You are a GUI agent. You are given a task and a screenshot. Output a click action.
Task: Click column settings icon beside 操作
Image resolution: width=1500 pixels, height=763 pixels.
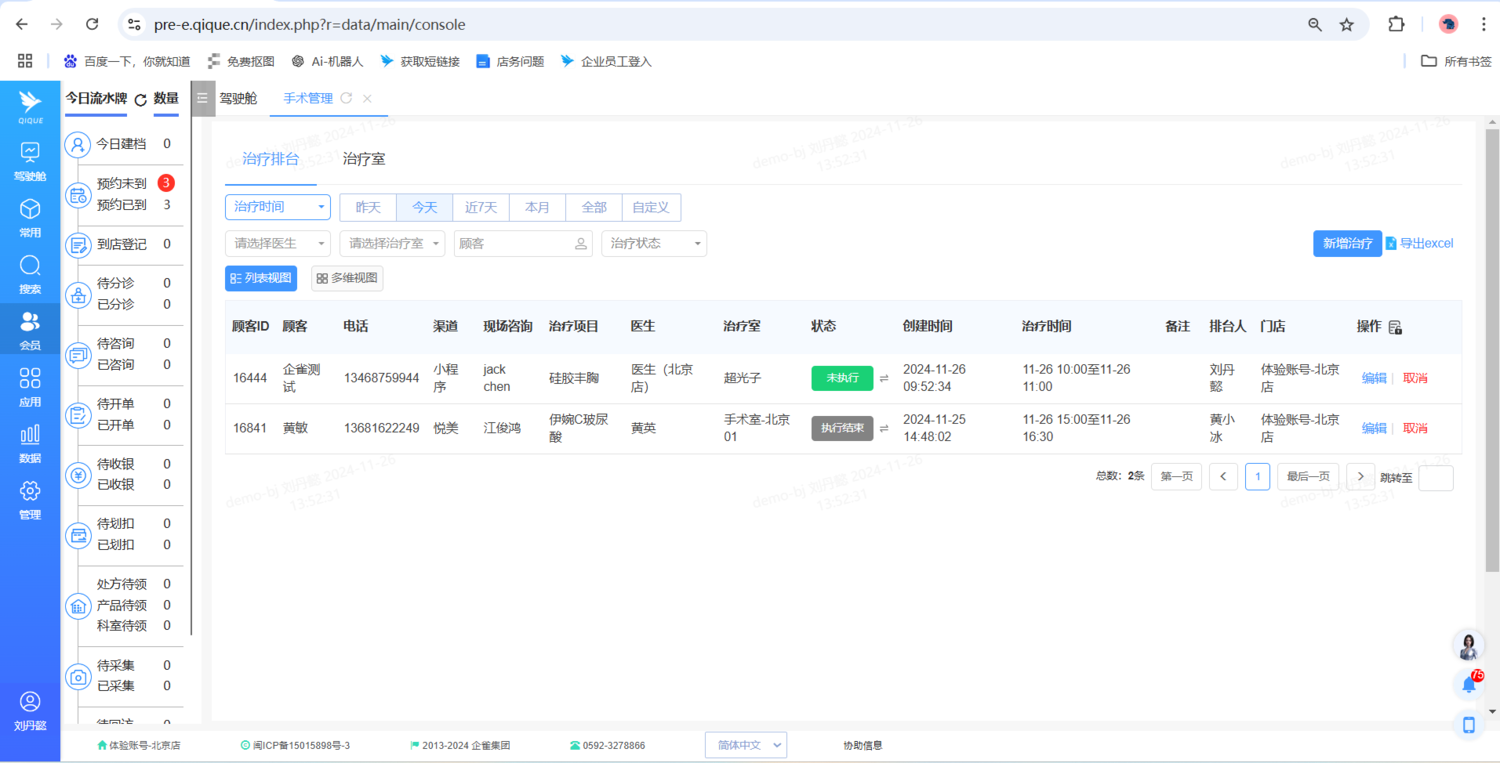coord(1396,327)
